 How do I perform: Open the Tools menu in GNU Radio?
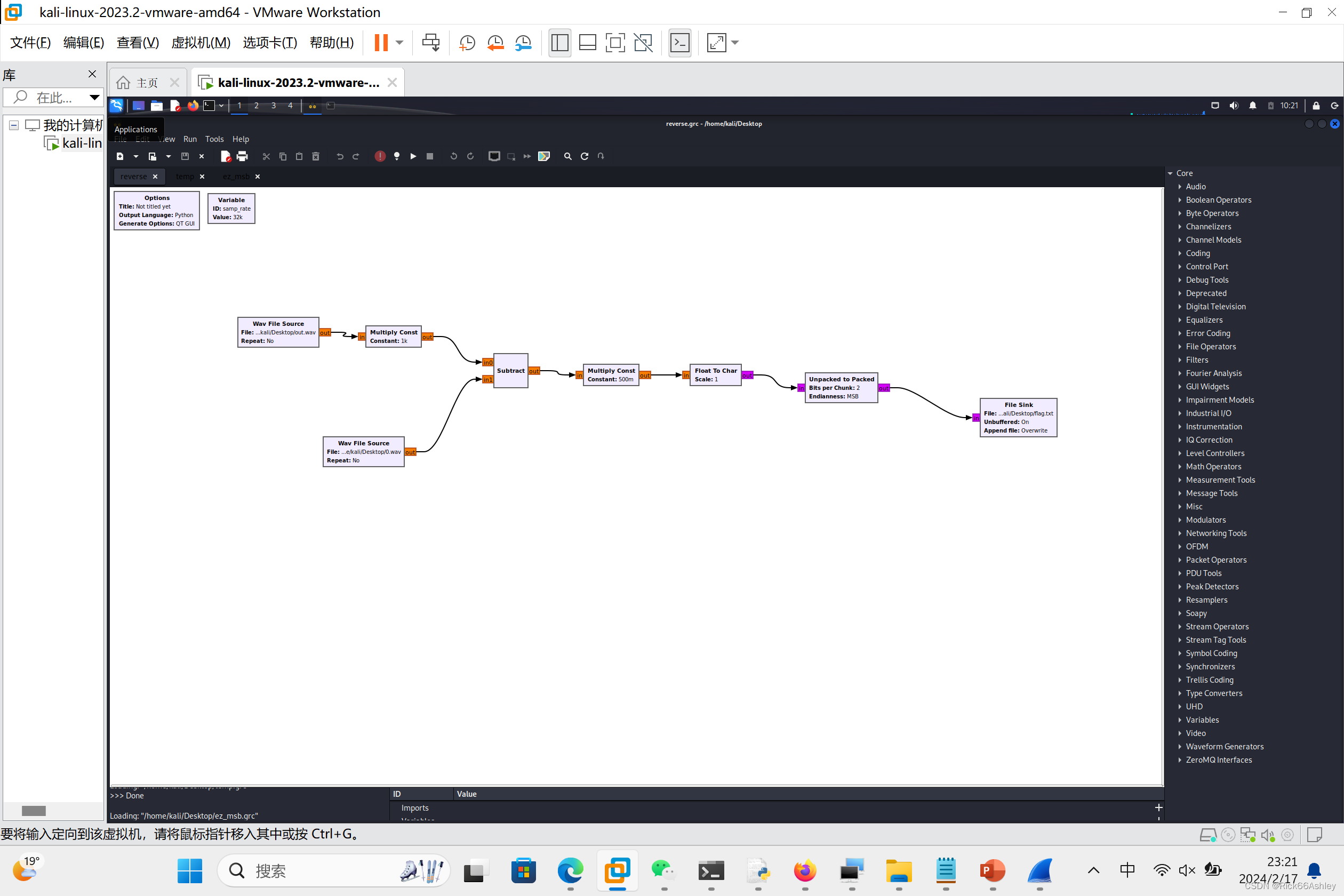214,139
